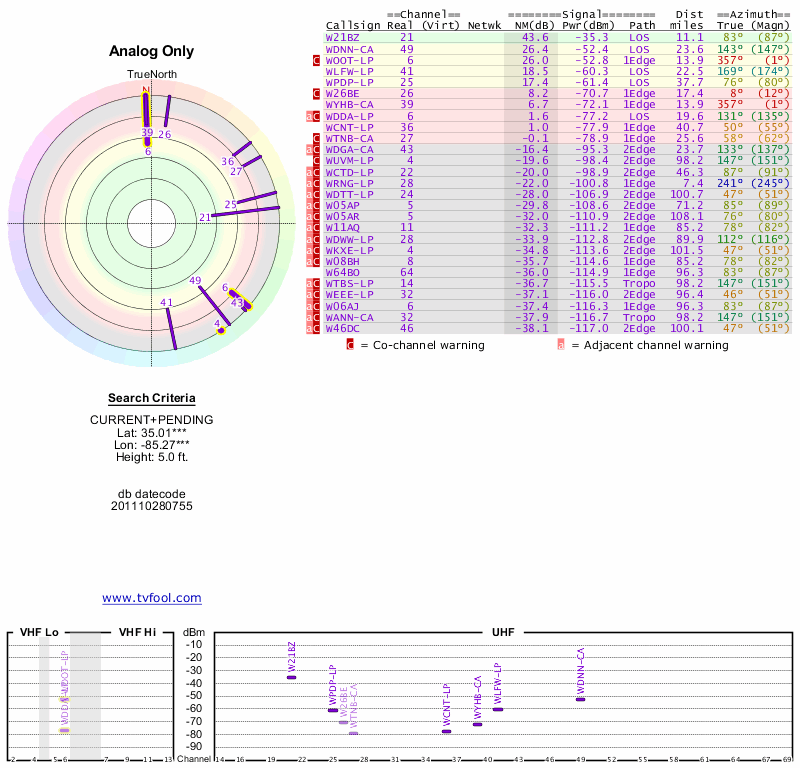The image size is (800, 768).
Task: Click the co-channel icon in the legend
Action: [350, 345]
